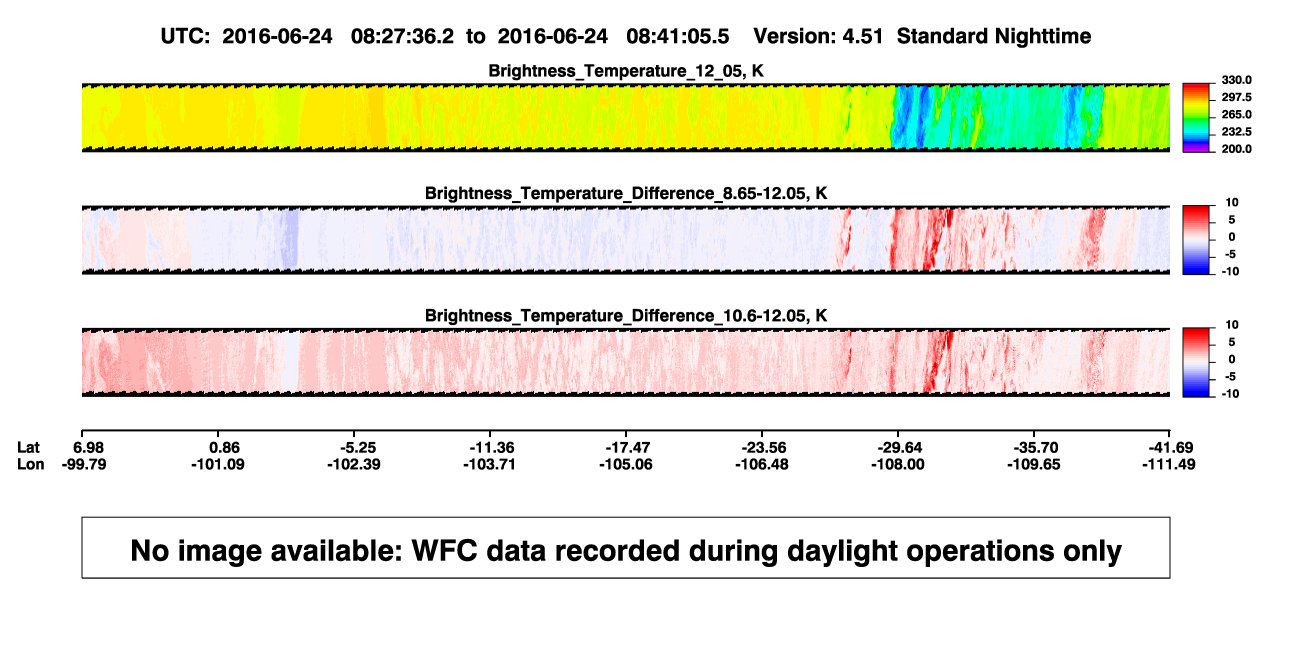The height and width of the screenshot is (667, 1300).
Task: Click the Brightness_Temperature_12_05, K title
Action: coord(626,71)
